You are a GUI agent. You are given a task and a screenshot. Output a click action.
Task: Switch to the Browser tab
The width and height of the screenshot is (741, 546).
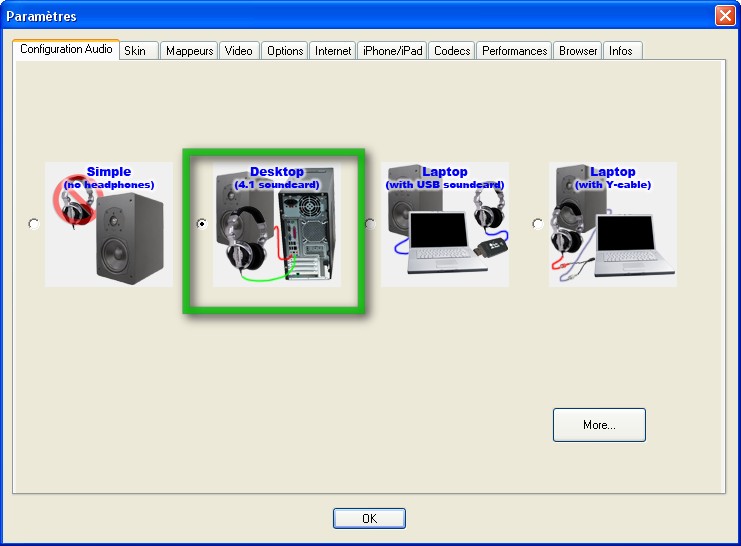578,51
